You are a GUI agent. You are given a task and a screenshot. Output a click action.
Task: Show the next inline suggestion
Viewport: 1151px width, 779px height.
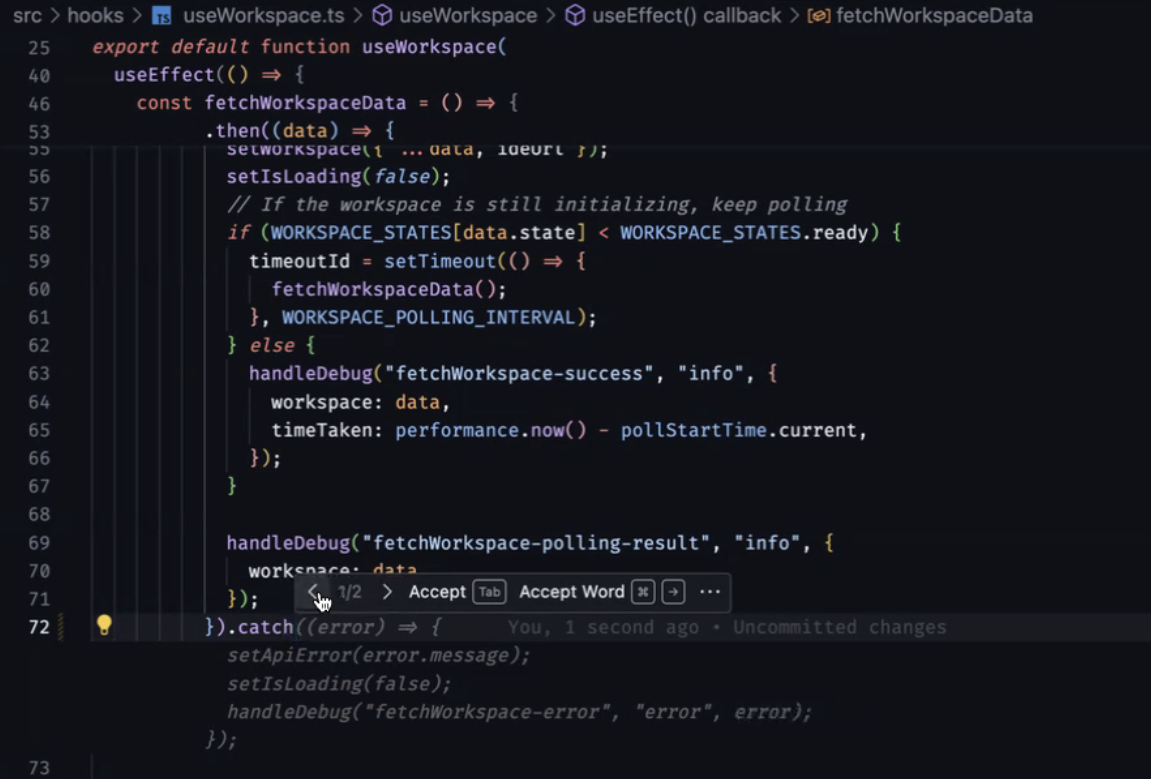coord(387,592)
